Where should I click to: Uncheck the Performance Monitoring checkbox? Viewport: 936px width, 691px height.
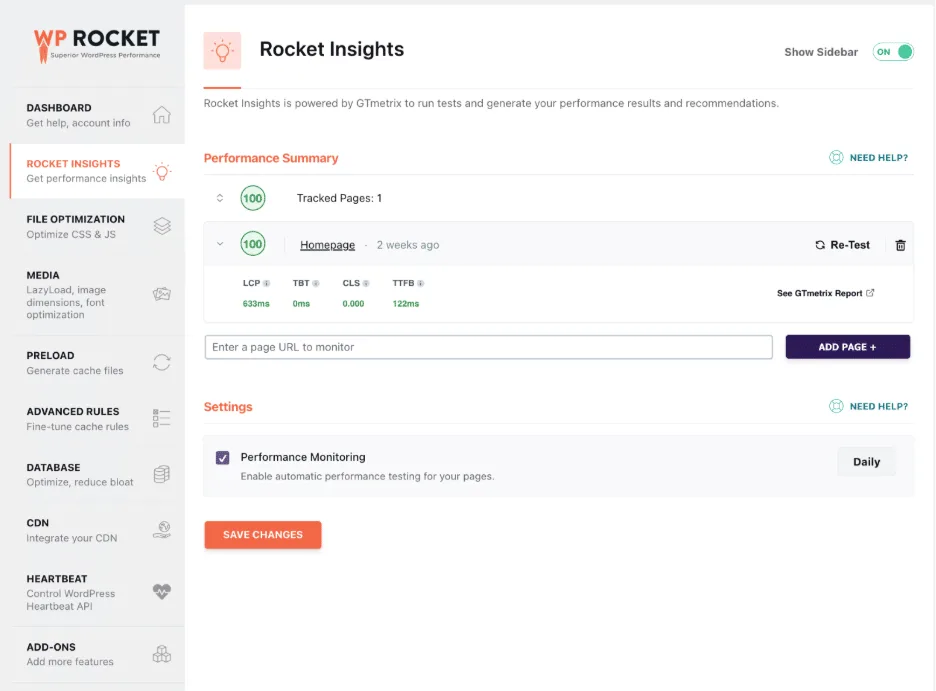pos(223,458)
